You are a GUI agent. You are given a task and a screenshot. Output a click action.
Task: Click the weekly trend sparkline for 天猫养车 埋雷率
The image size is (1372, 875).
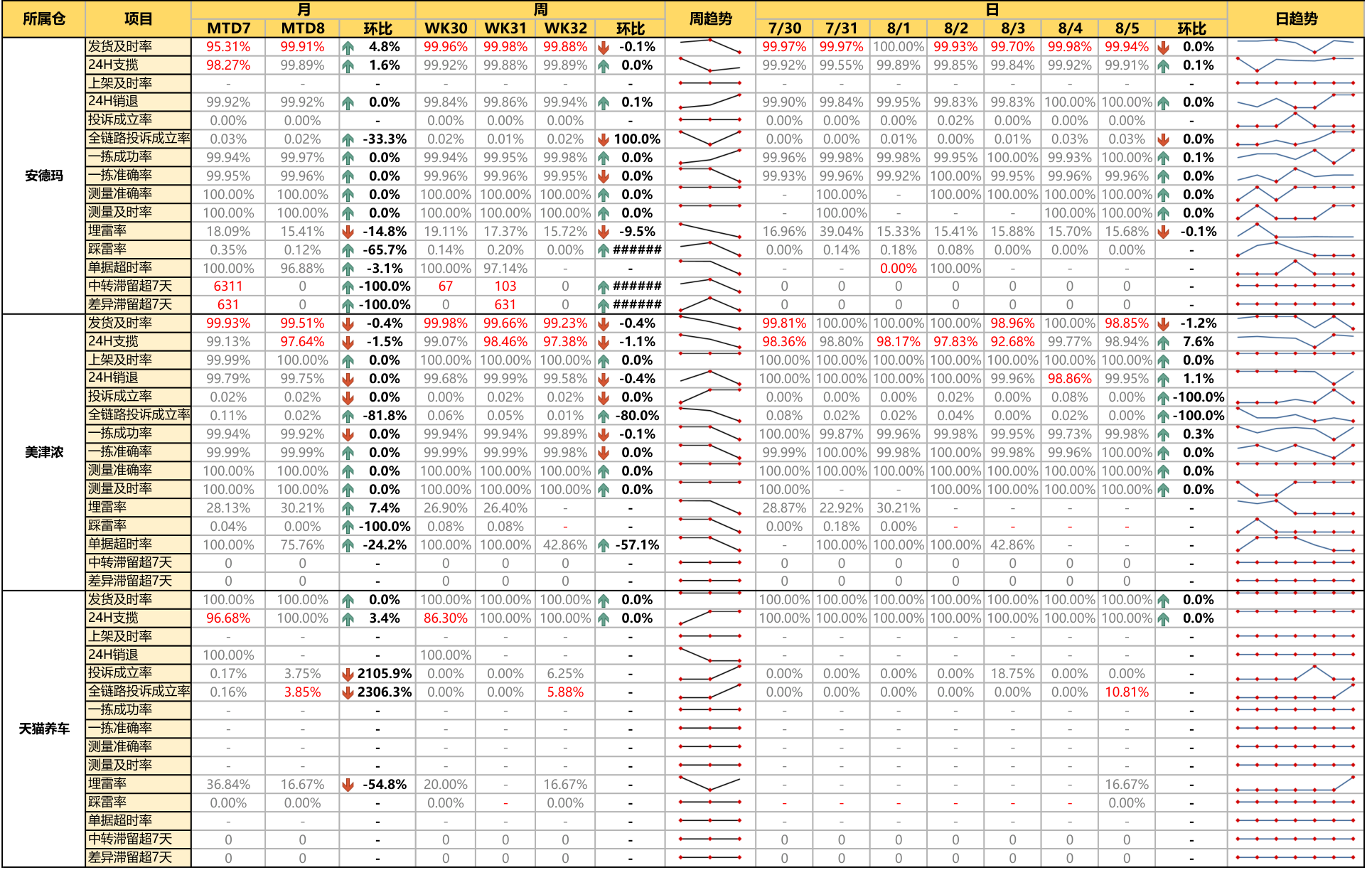710,785
